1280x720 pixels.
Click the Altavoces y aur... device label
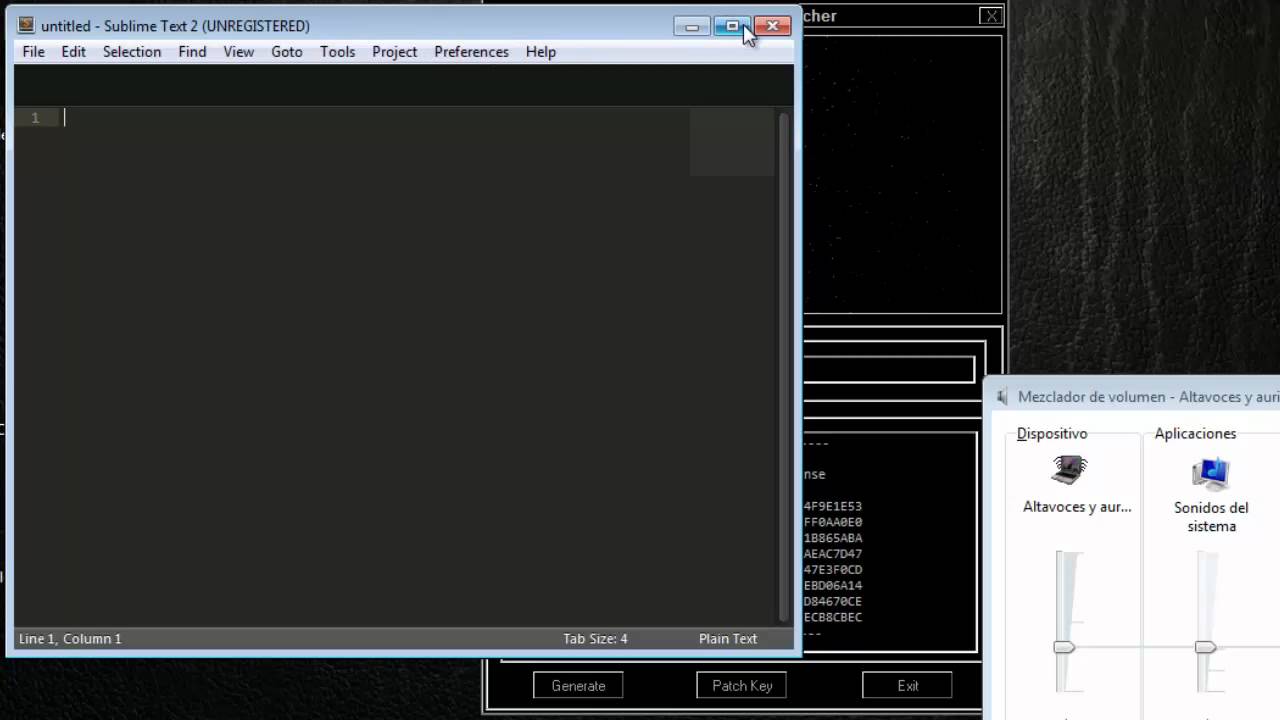pyautogui.click(x=1077, y=507)
